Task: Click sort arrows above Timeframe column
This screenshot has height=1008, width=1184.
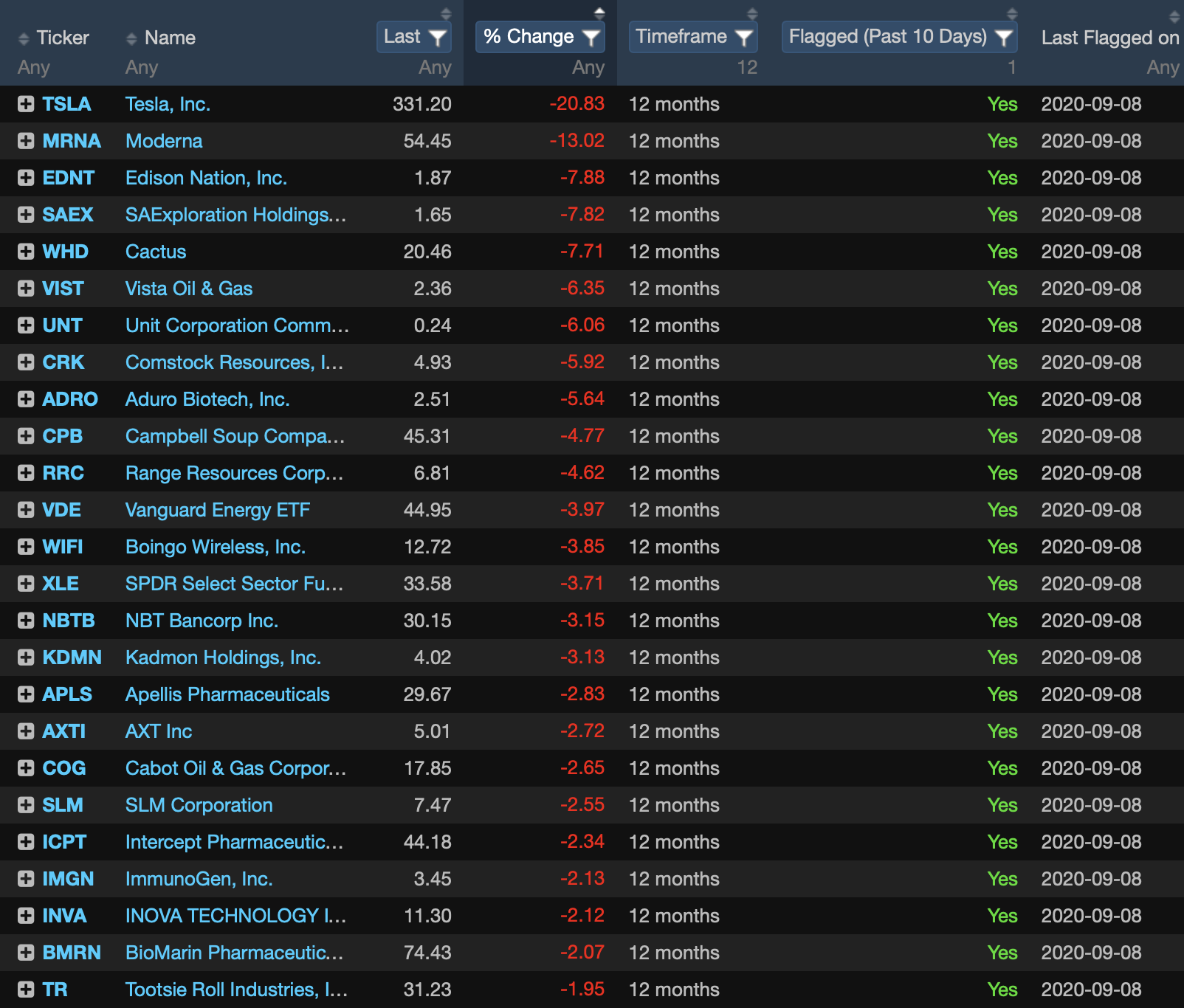Action: click(752, 13)
